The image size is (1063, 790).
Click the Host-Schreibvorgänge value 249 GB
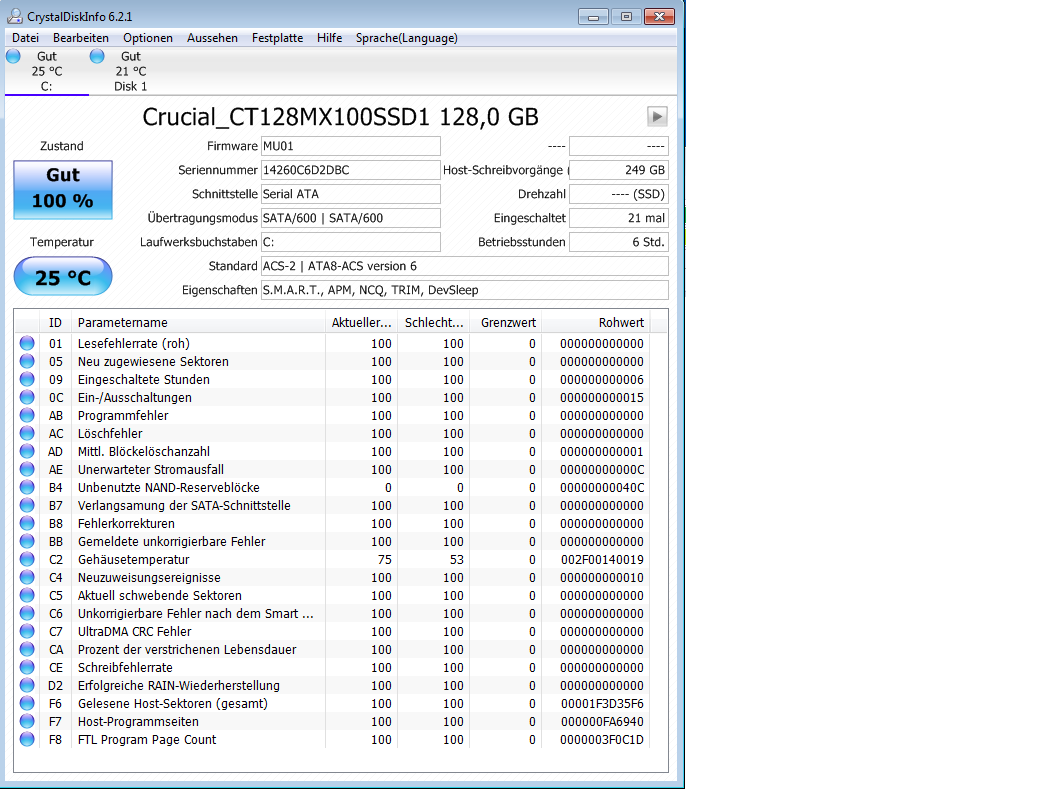coord(619,170)
